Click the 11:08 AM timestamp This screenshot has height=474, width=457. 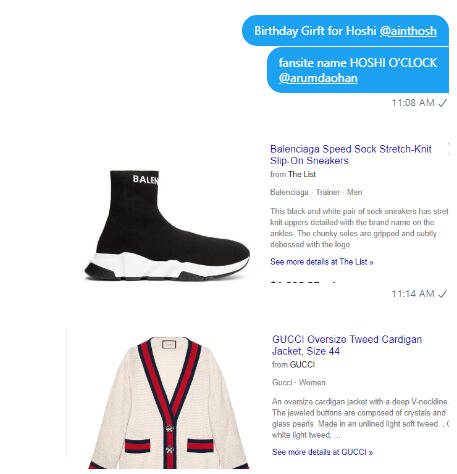pyautogui.click(x=413, y=103)
